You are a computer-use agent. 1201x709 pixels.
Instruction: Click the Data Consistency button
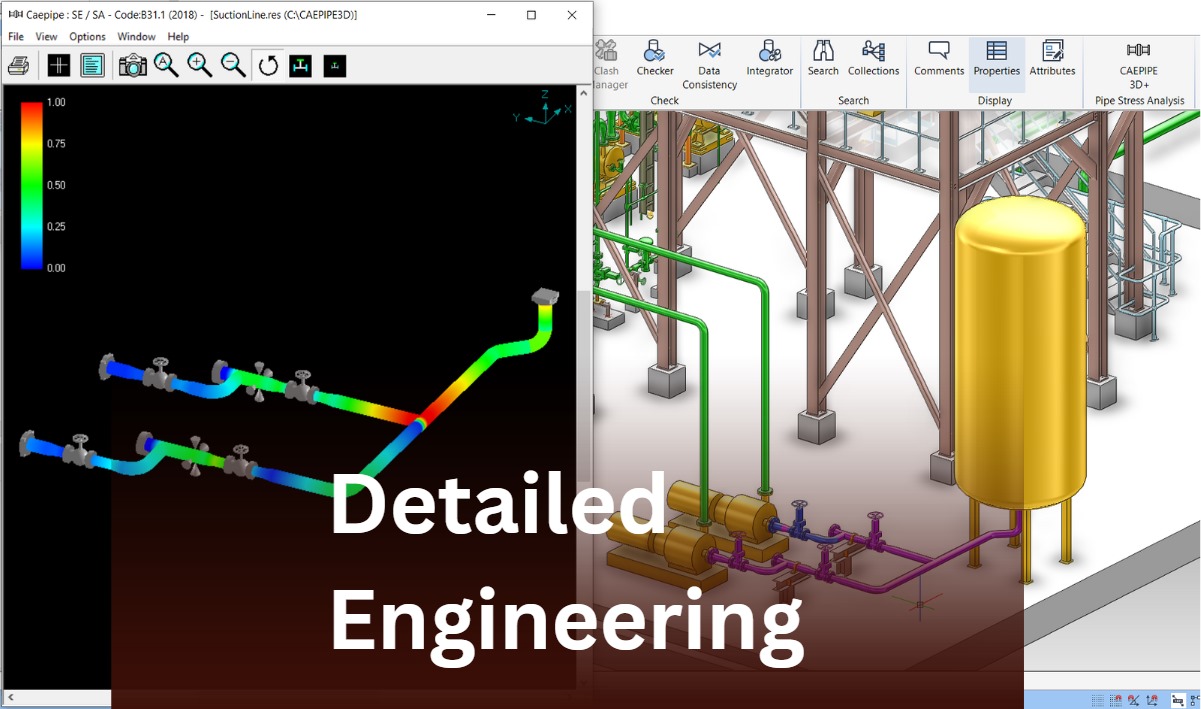click(709, 64)
